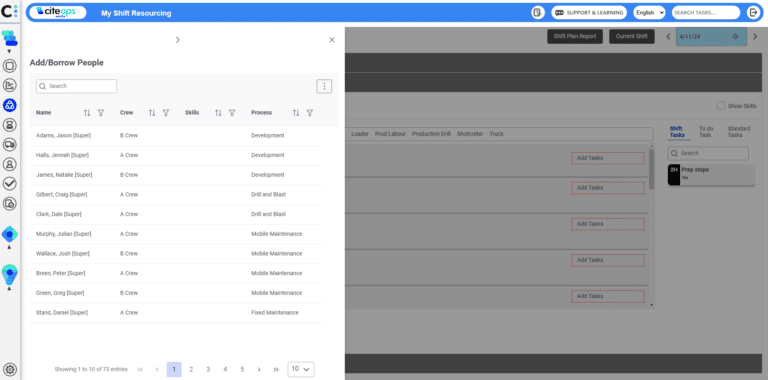This screenshot has height=380, width=768.
Task: Click the 4/11/24 date field
Action: coord(711,37)
